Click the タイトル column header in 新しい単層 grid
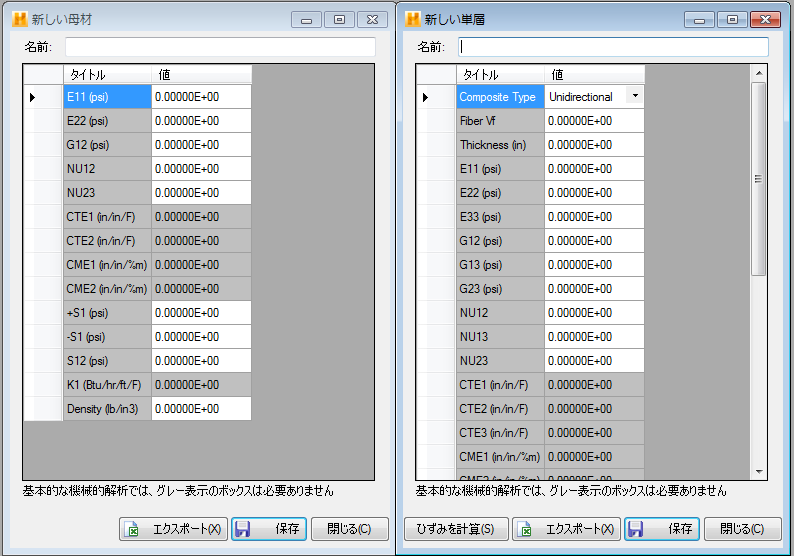This screenshot has height=556, width=794. [x=500, y=75]
